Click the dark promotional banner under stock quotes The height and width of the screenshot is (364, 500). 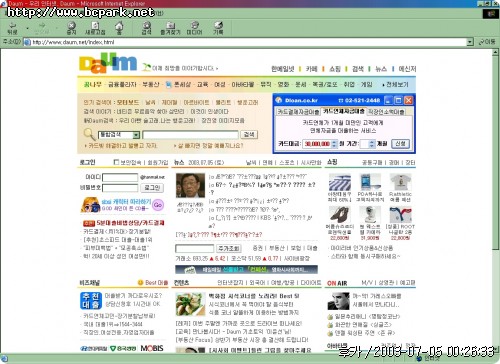pyautogui.click(x=246, y=269)
